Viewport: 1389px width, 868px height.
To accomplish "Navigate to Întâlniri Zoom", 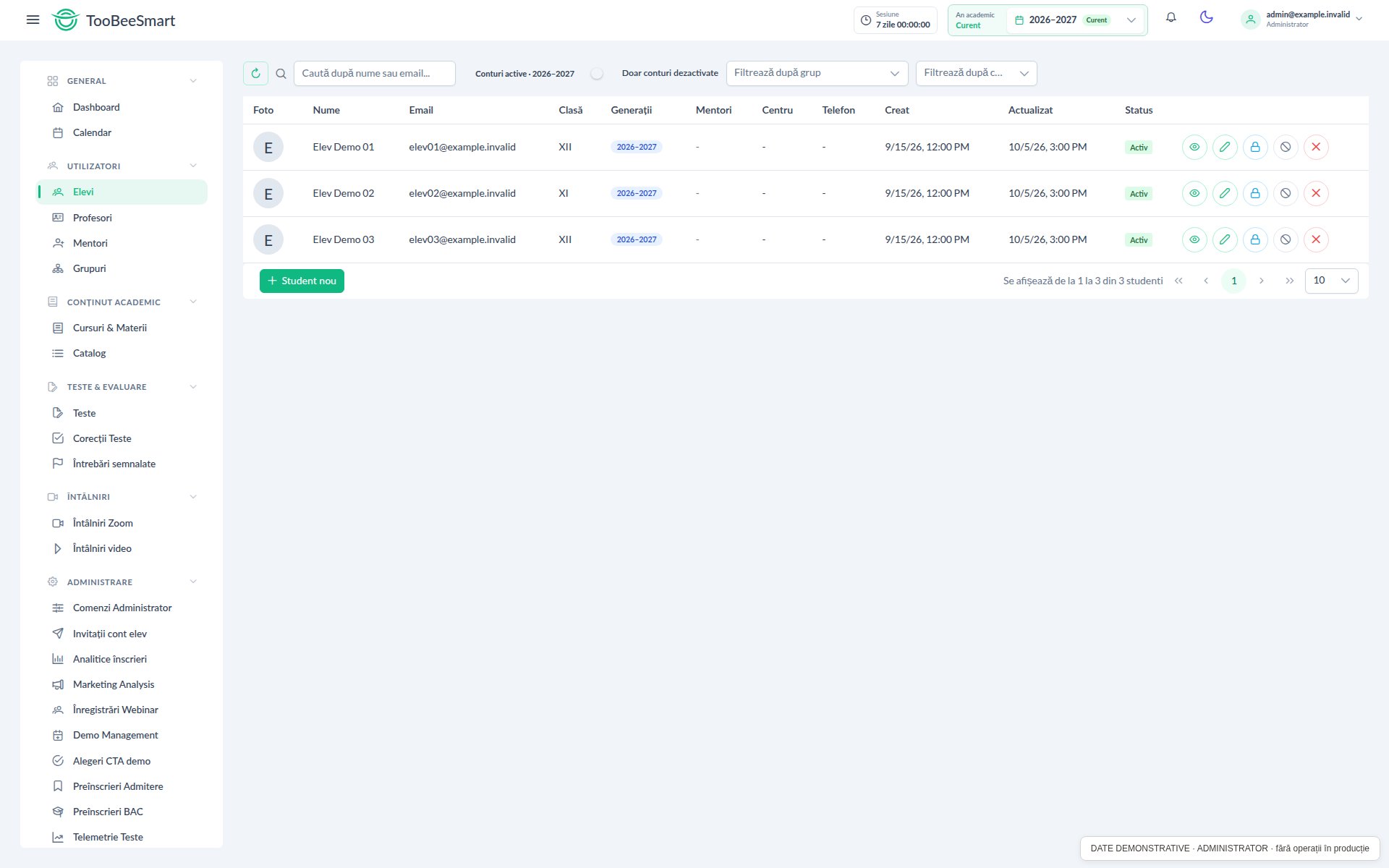I will (122, 523).
